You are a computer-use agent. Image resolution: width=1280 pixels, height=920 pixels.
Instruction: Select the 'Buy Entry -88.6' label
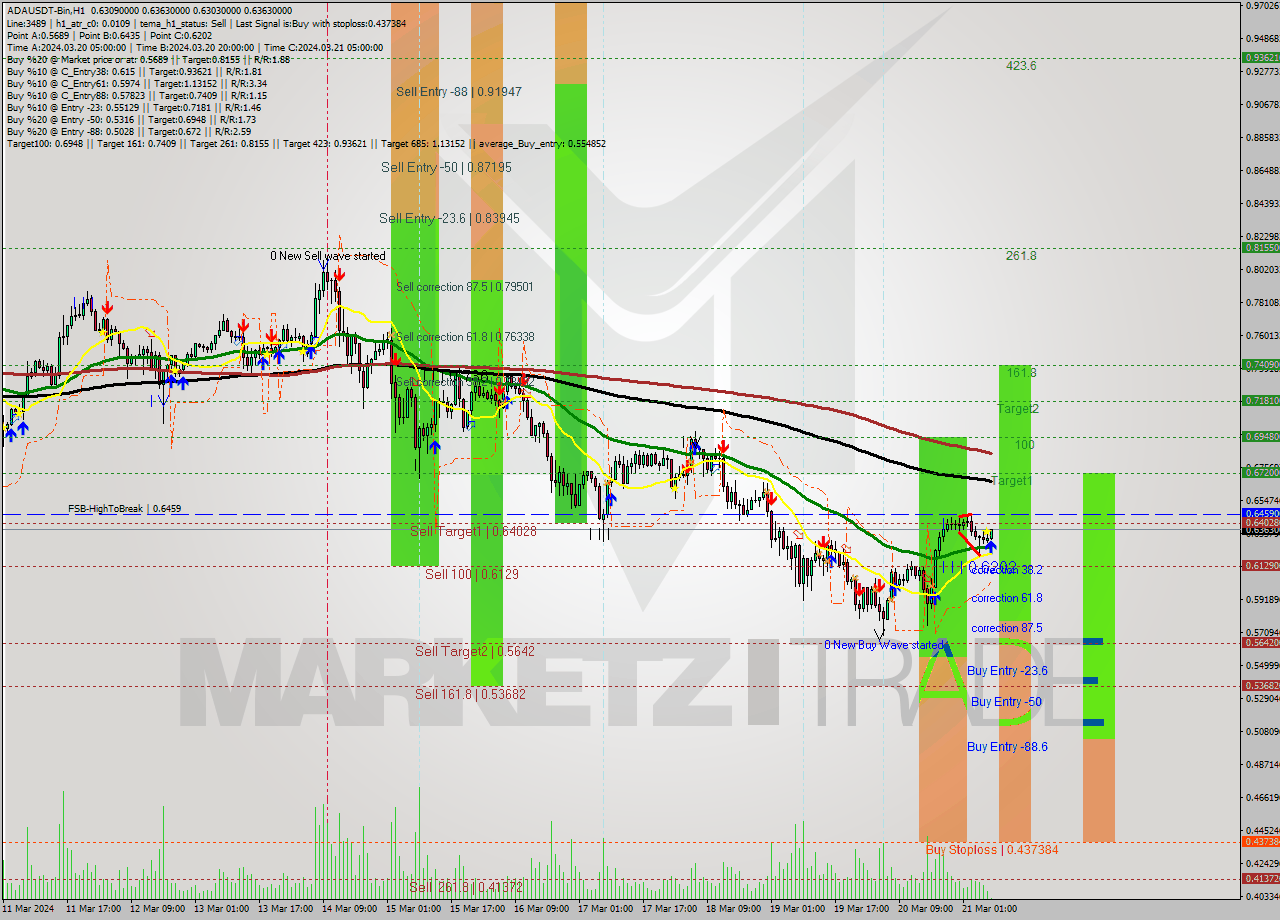click(x=1007, y=747)
